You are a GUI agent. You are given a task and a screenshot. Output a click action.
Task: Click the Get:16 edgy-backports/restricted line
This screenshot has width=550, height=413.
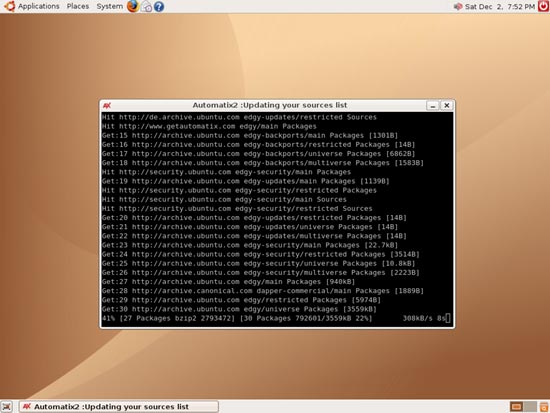(x=259, y=145)
